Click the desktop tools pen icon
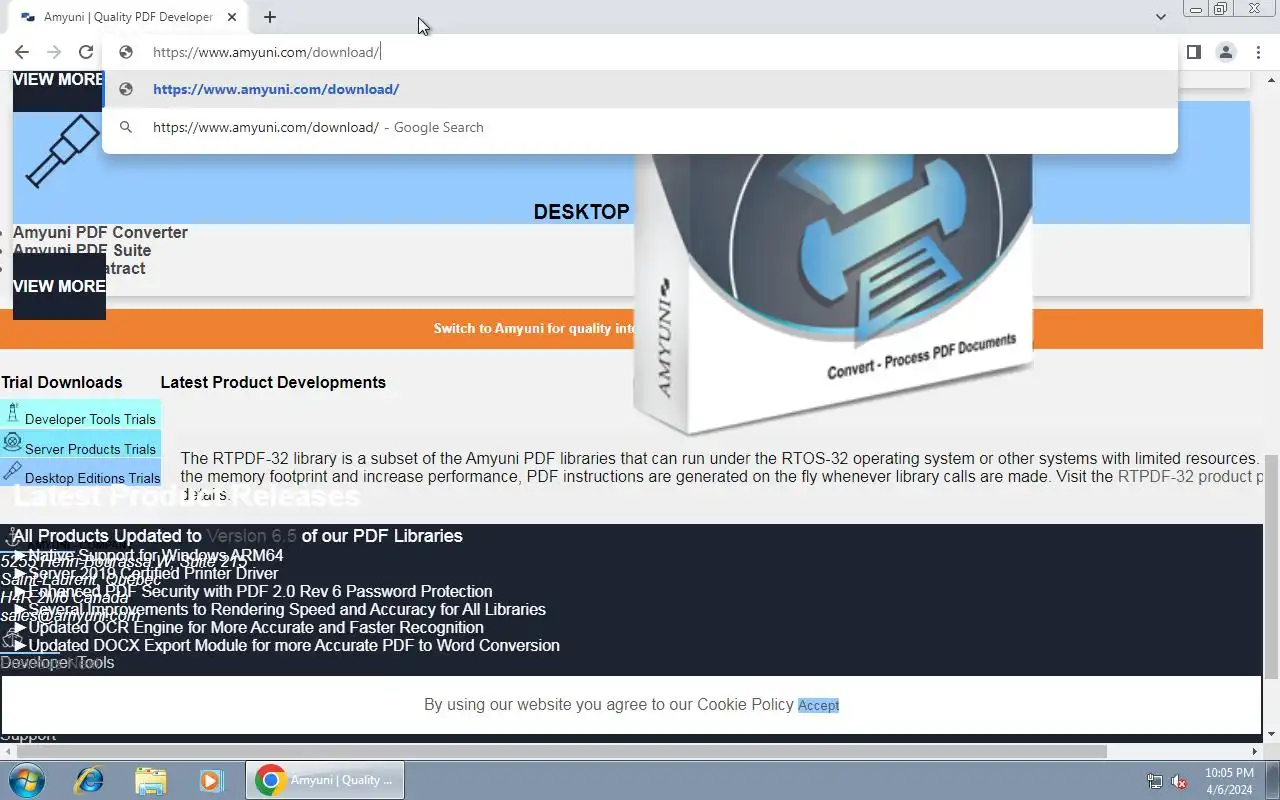 (x=62, y=151)
